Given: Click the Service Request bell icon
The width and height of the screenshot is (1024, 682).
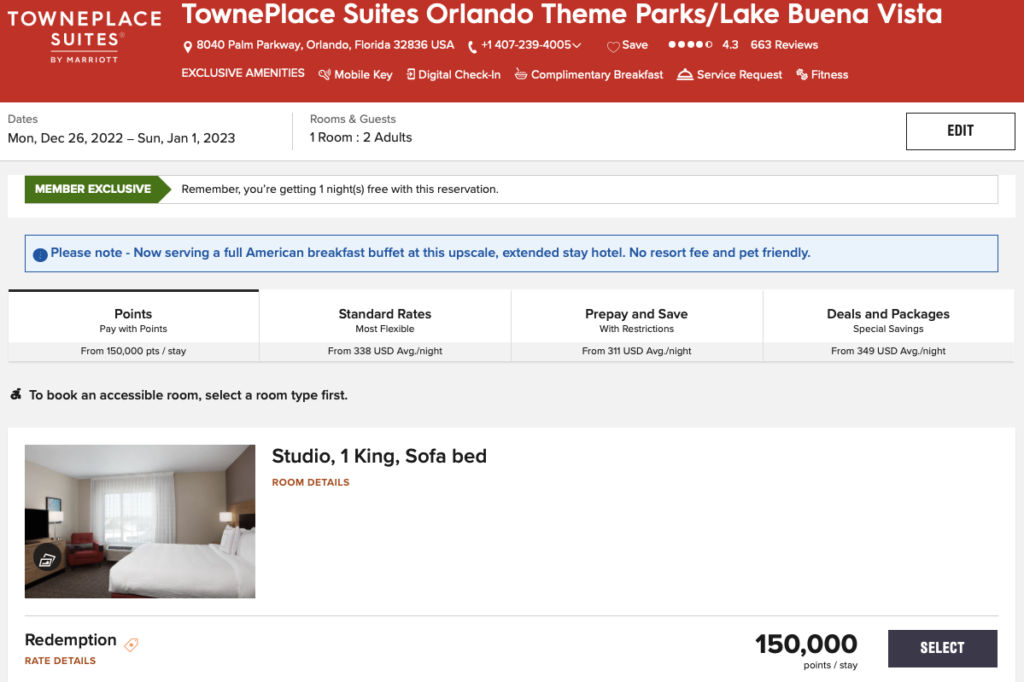Looking at the screenshot, I should point(685,75).
